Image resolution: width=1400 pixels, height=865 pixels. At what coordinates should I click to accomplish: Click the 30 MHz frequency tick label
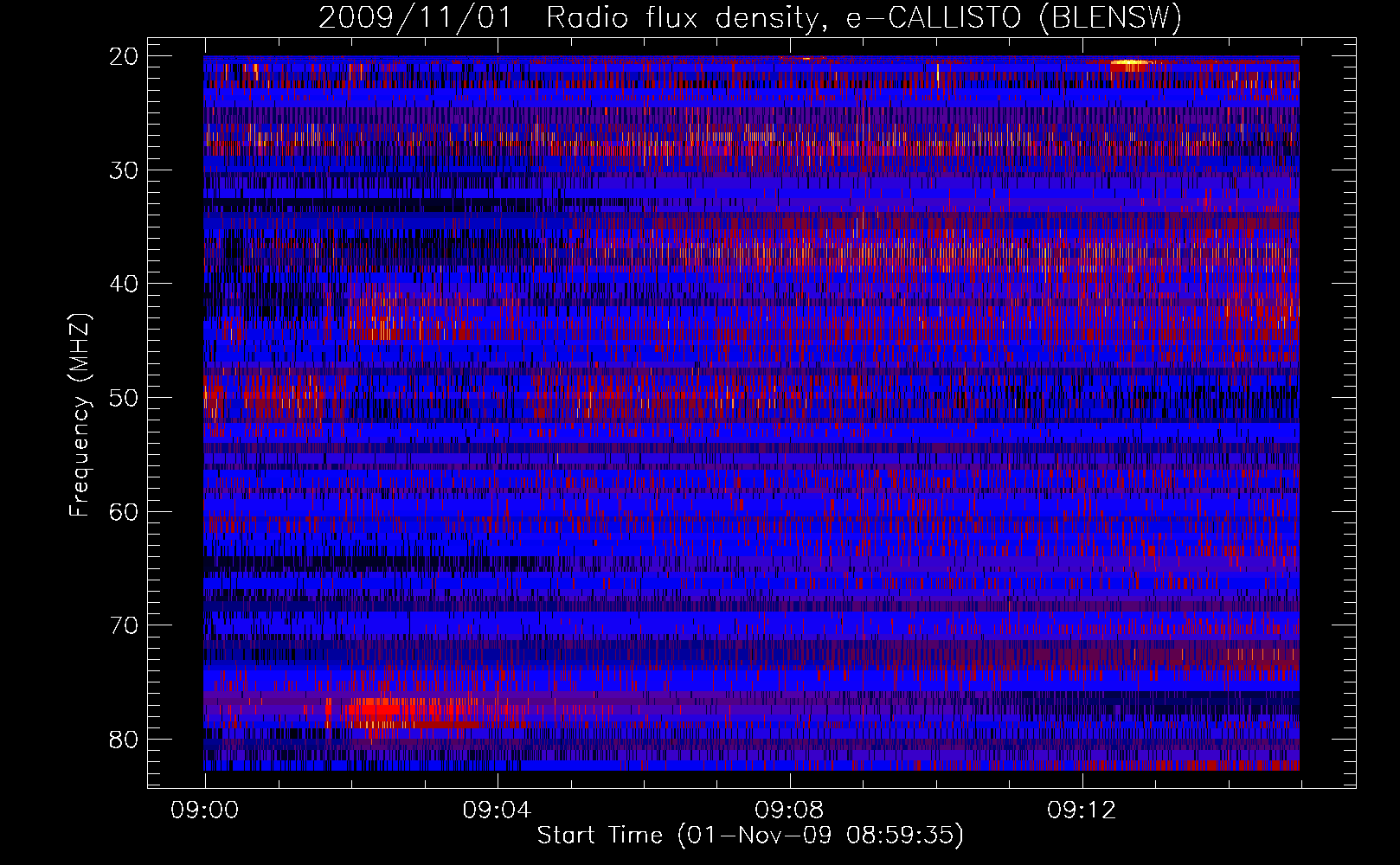pos(124,170)
